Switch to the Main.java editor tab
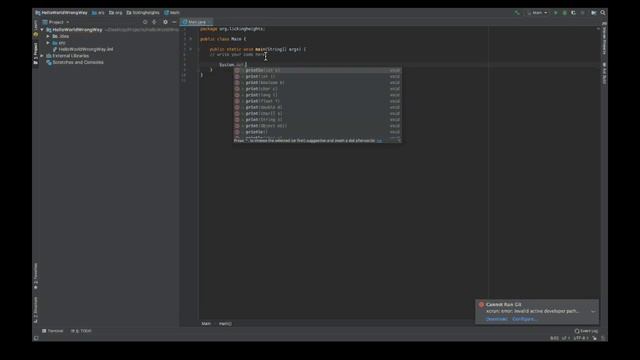Image resolution: width=640 pixels, height=360 pixels. point(197,22)
